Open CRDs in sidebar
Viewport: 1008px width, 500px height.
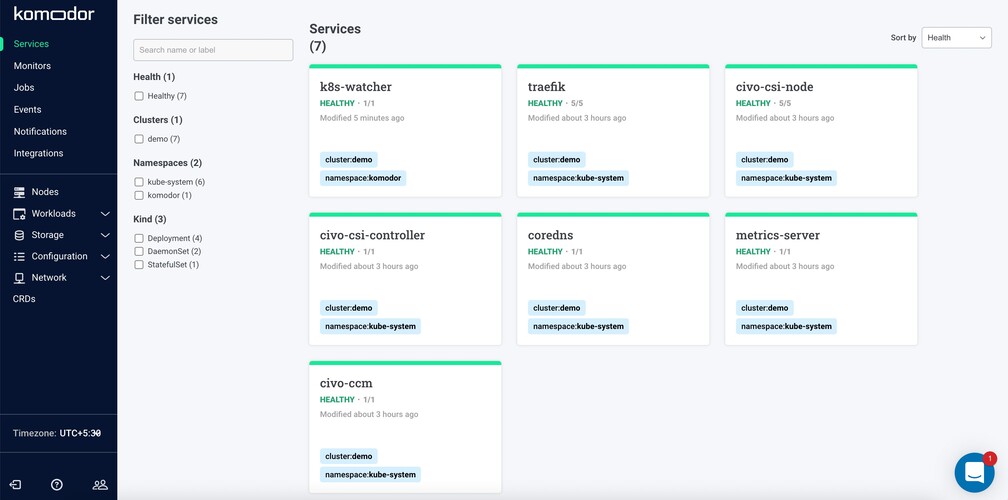pos(24,299)
